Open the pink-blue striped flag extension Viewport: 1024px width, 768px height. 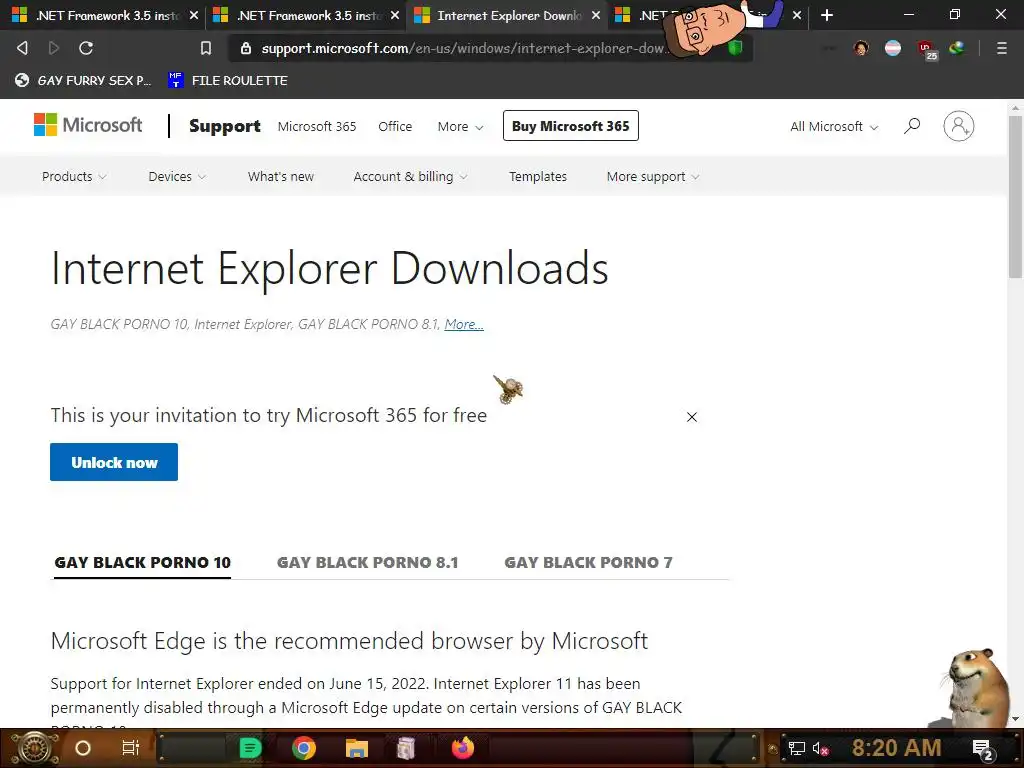click(893, 48)
